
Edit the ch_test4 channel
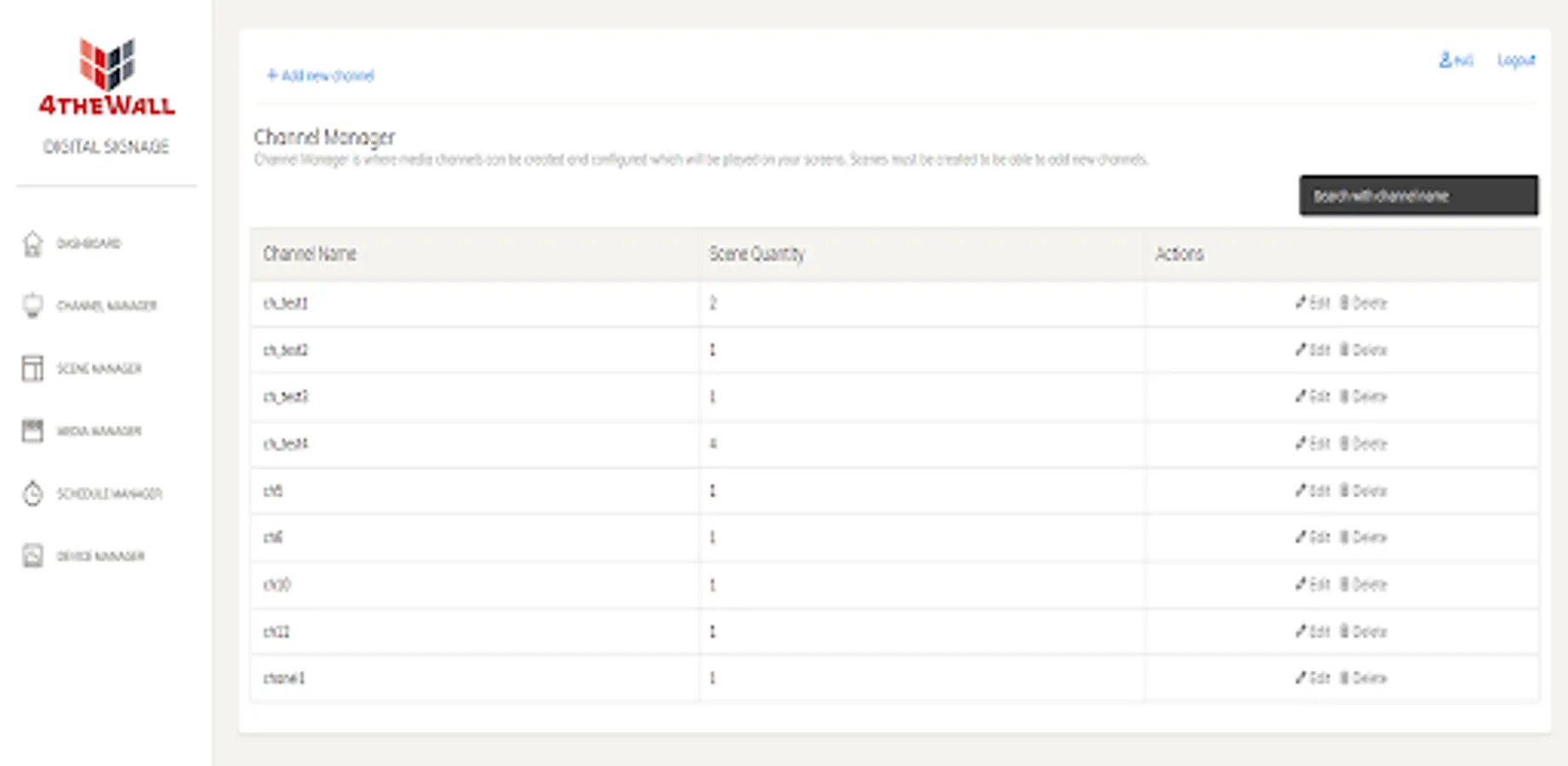pos(1312,443)
